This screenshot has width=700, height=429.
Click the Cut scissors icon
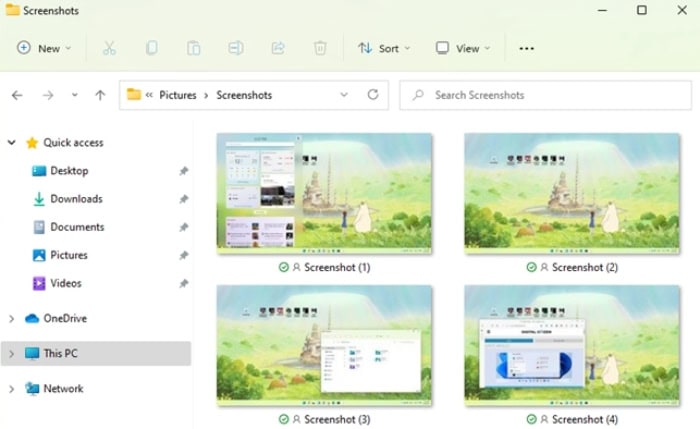coord(109,48)
